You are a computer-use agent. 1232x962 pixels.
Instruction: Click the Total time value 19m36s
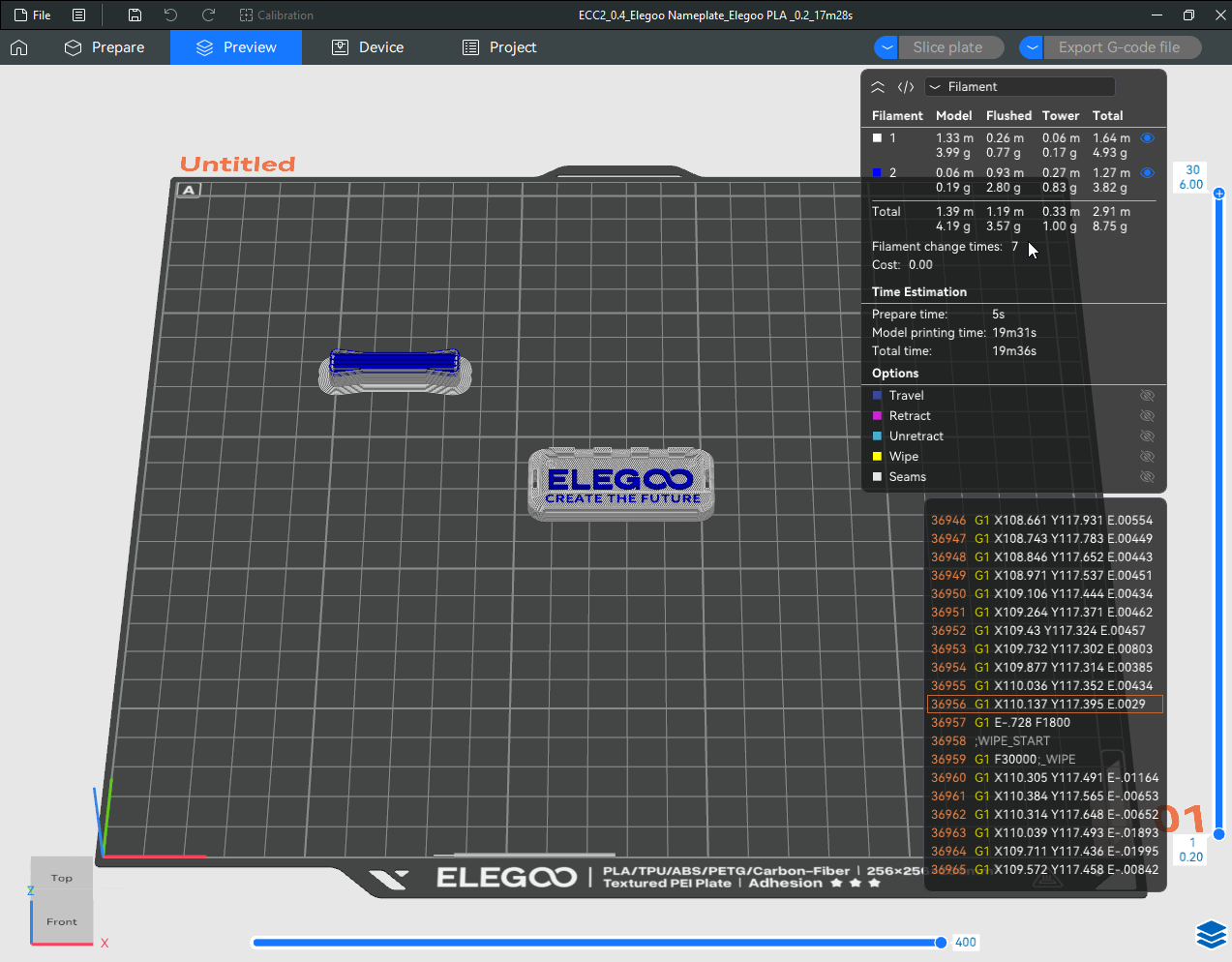point(1014,351)
